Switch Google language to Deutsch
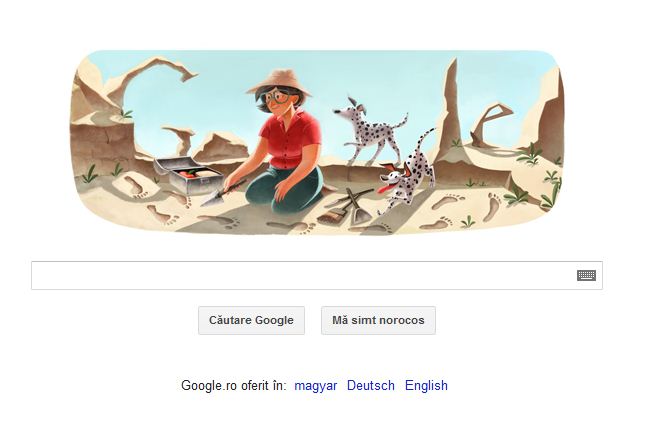The height and width of the screenshot is (423, 647). coord(371,385)
